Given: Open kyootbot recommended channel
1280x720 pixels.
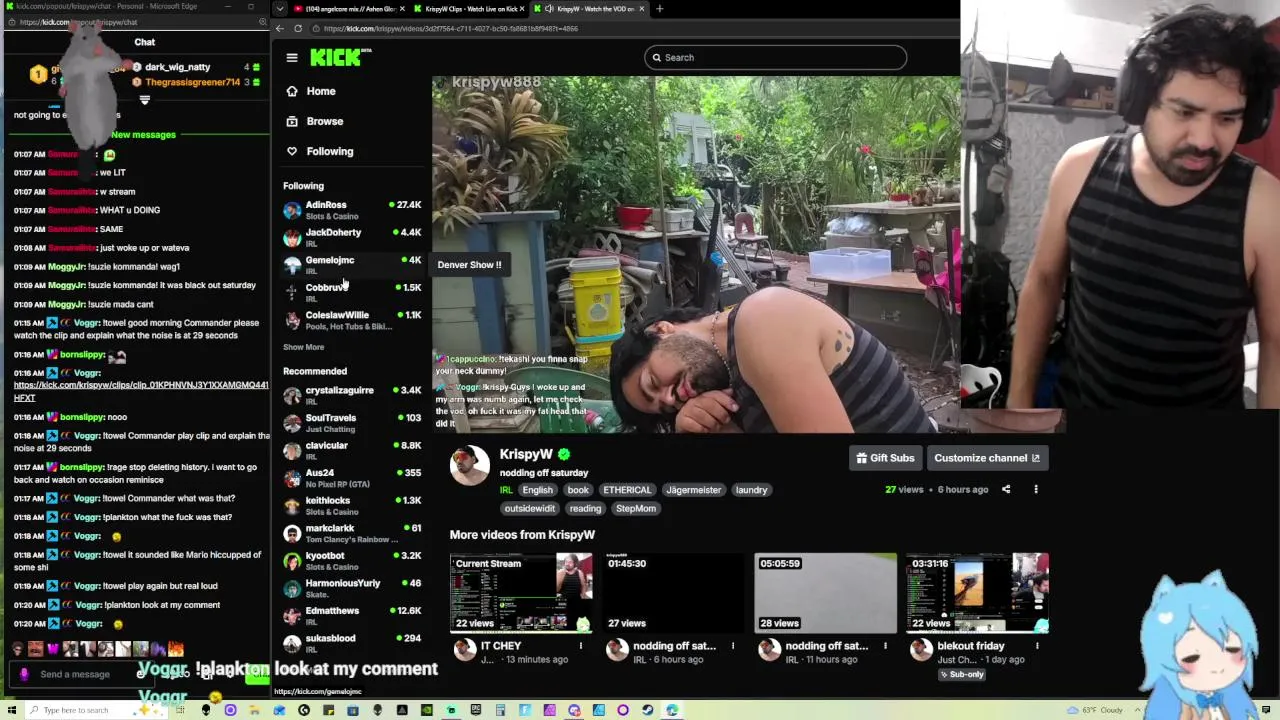Looking at the screenshot, I should 353,560.
